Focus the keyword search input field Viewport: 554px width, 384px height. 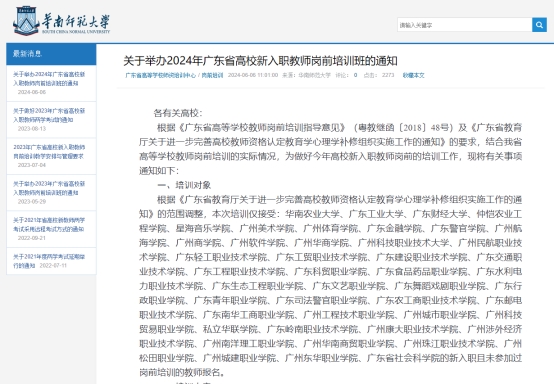[x=465, y=25]
